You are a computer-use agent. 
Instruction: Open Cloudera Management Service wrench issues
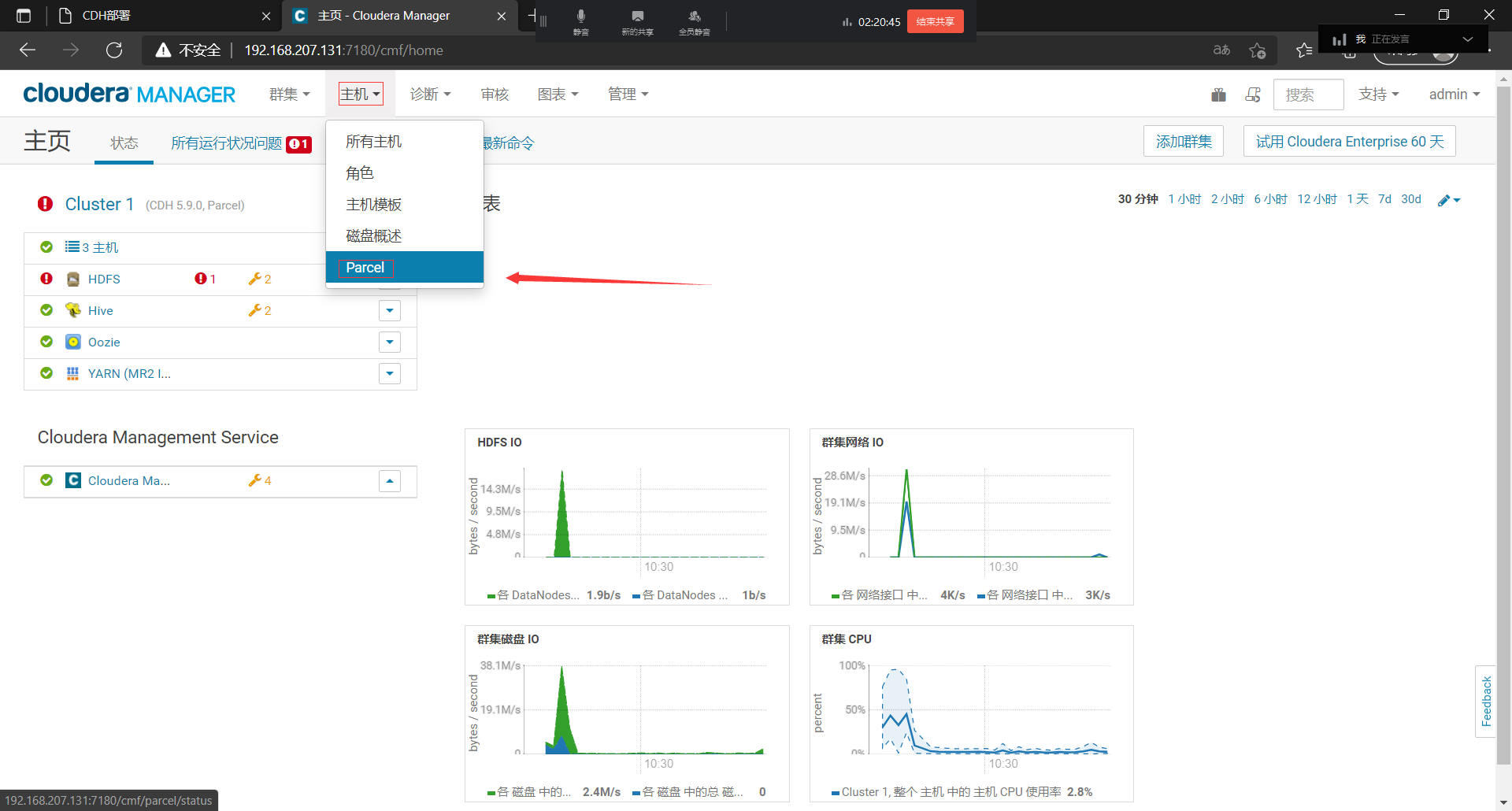point(259,480)
